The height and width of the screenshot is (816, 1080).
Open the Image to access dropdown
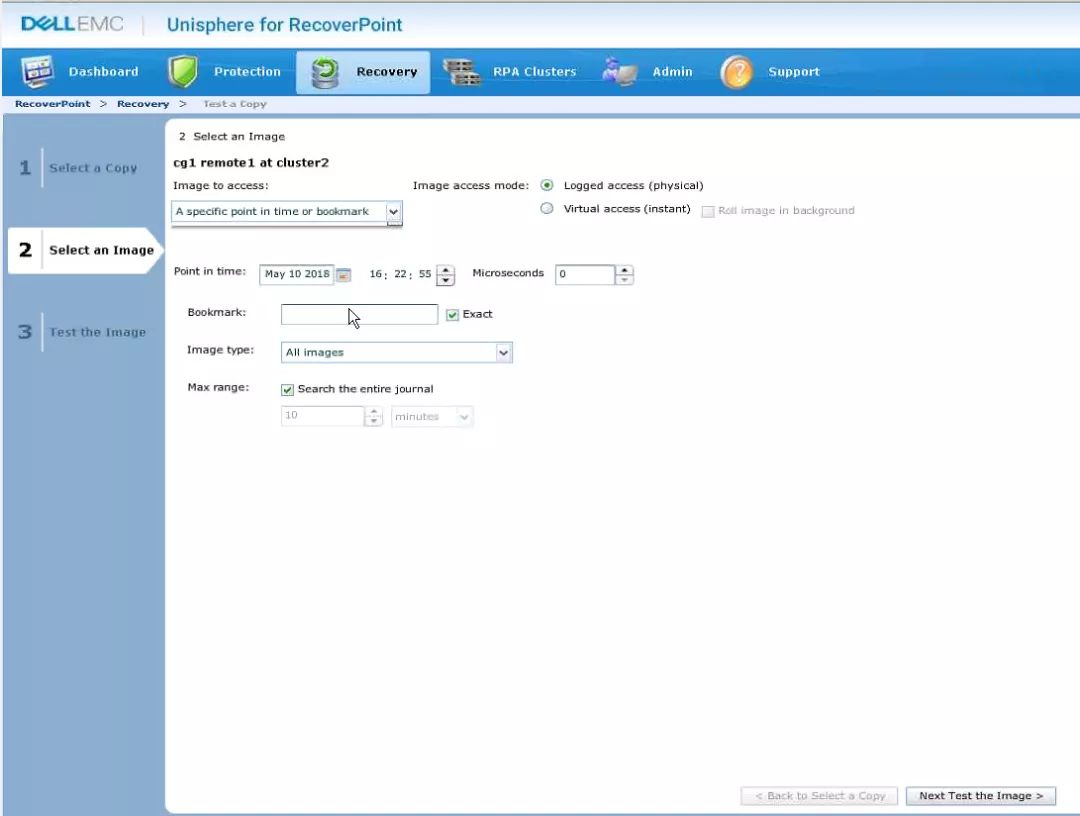(x=287, y=212)
